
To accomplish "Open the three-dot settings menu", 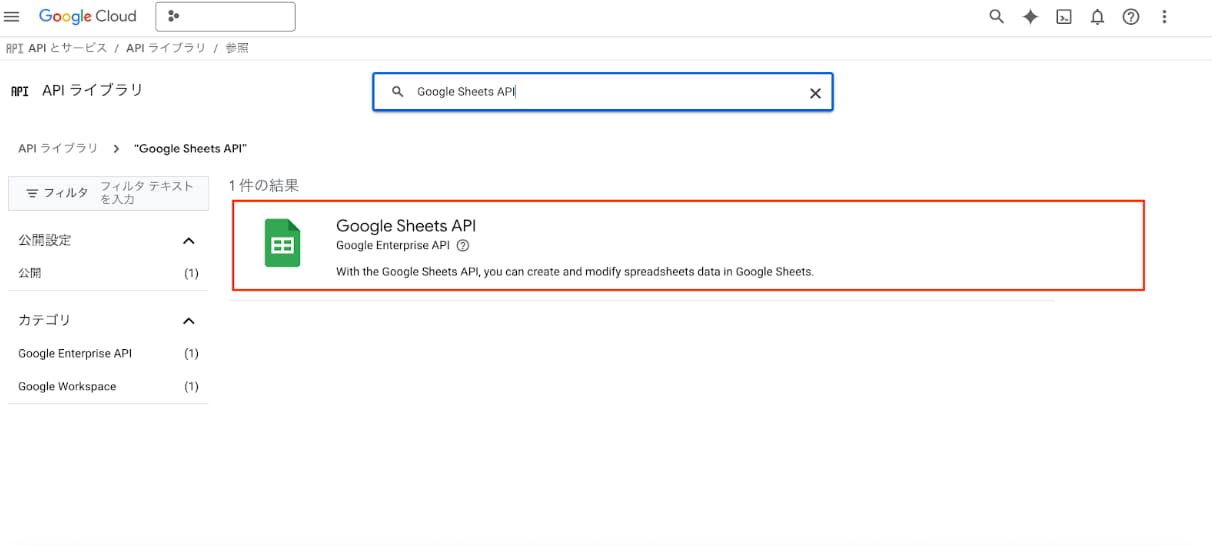I will (1164, 16).
